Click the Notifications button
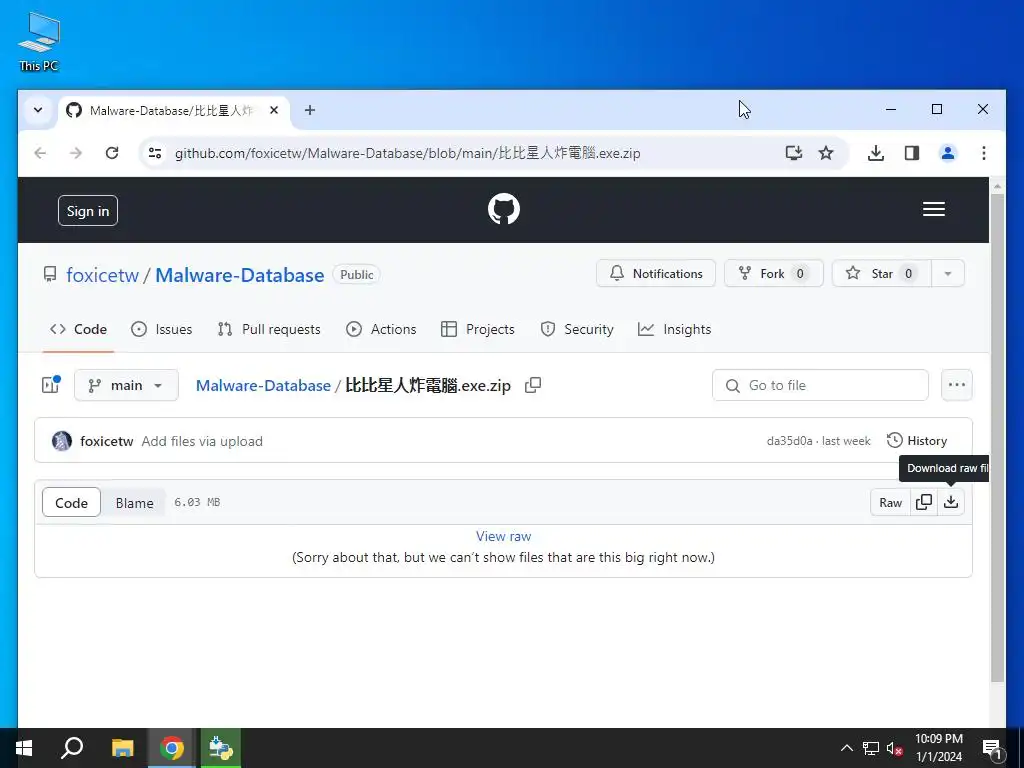This screenshot has width=1024, height=768. (656, 274)
